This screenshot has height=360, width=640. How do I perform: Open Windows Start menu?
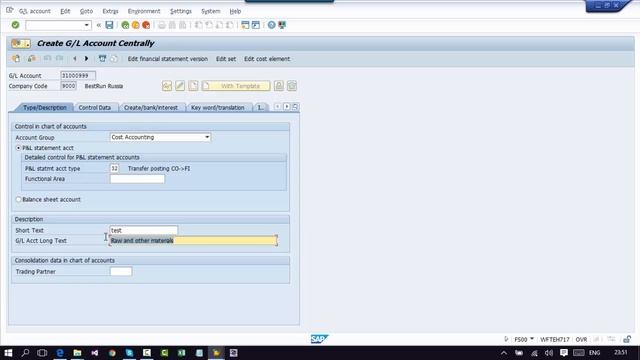(8, 353)
